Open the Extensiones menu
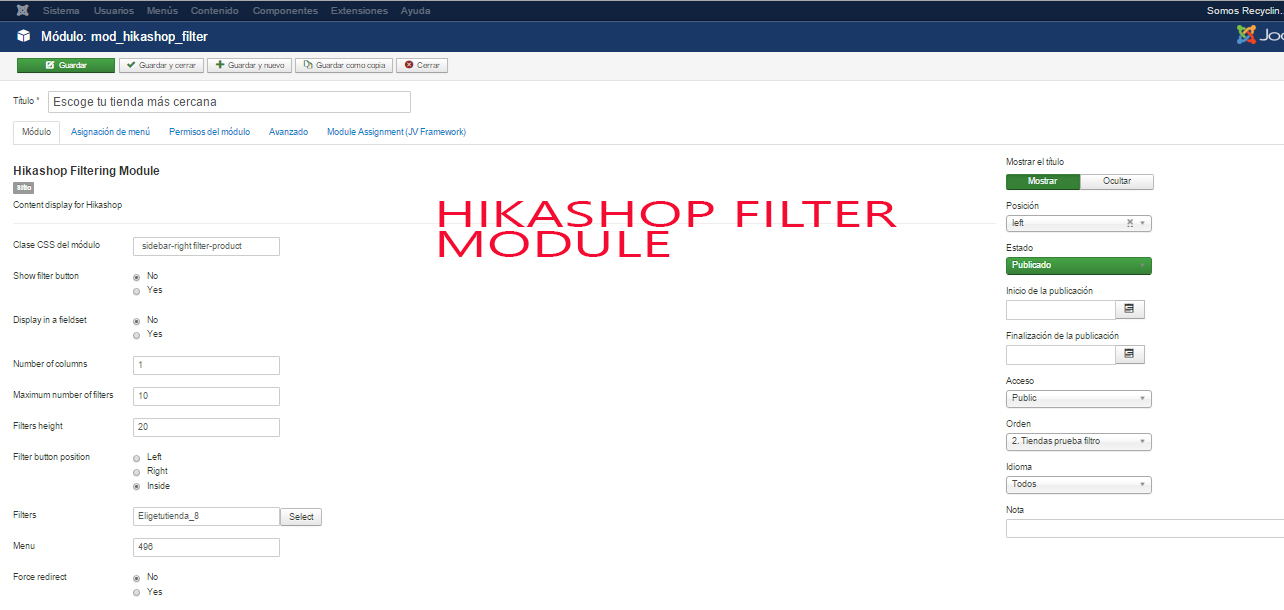The image size is (1284, 610). pos(358,11)
